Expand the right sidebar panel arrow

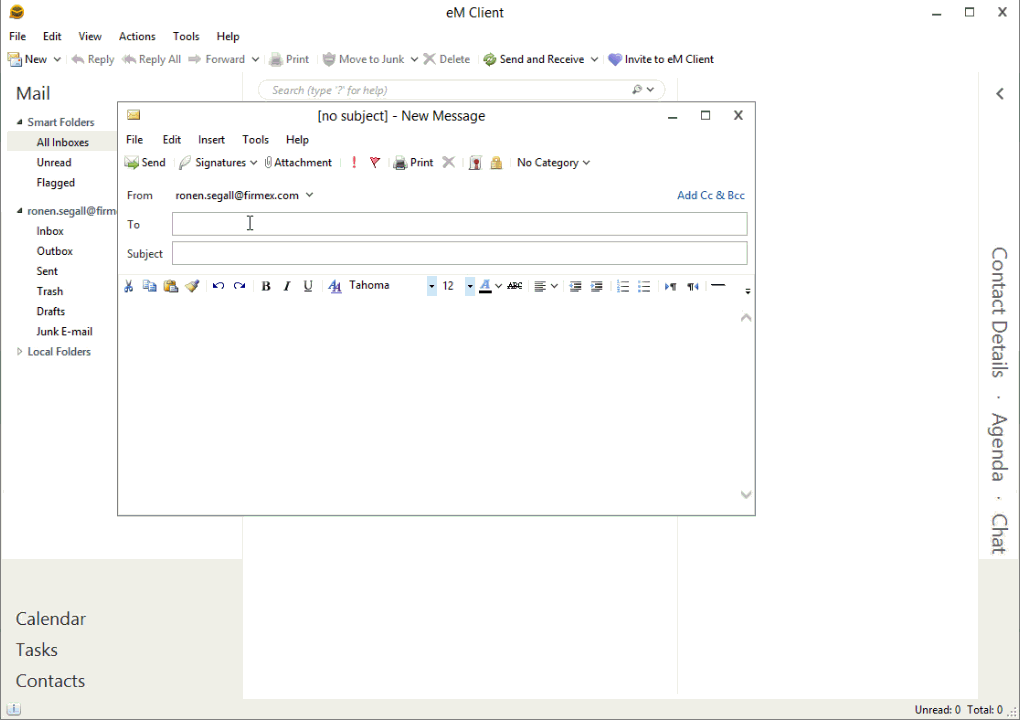coord(1000,94)
